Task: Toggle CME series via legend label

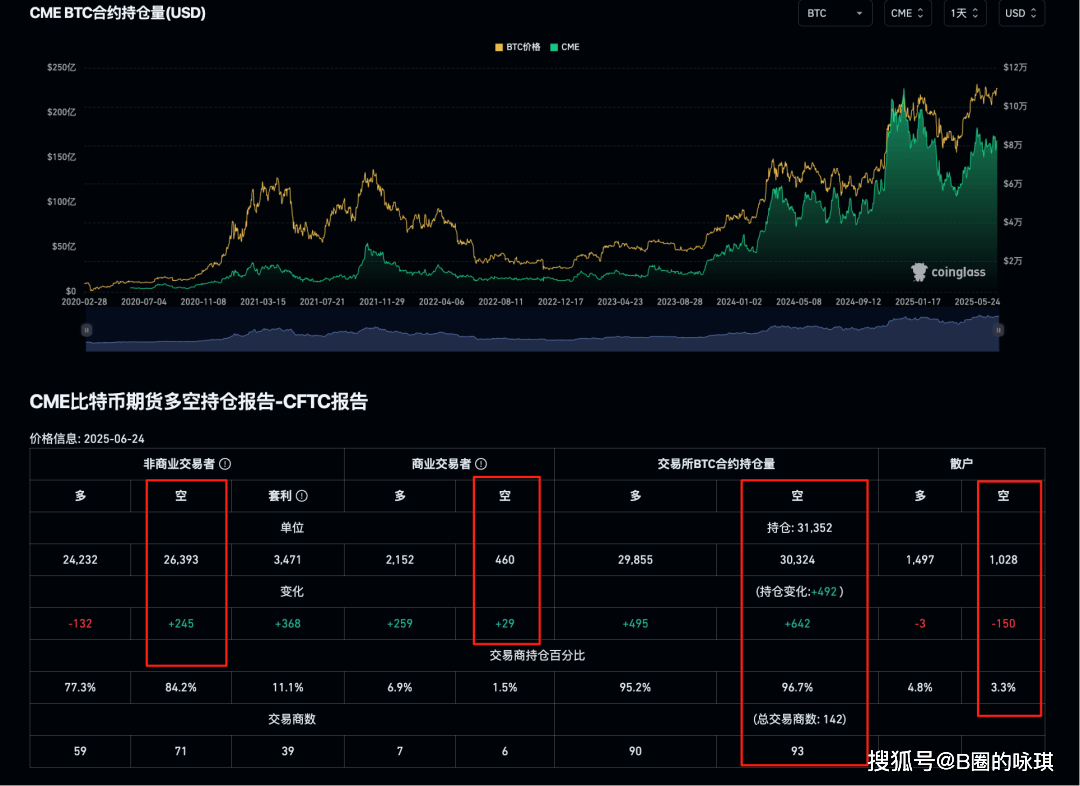Action: tap(570, 47)
